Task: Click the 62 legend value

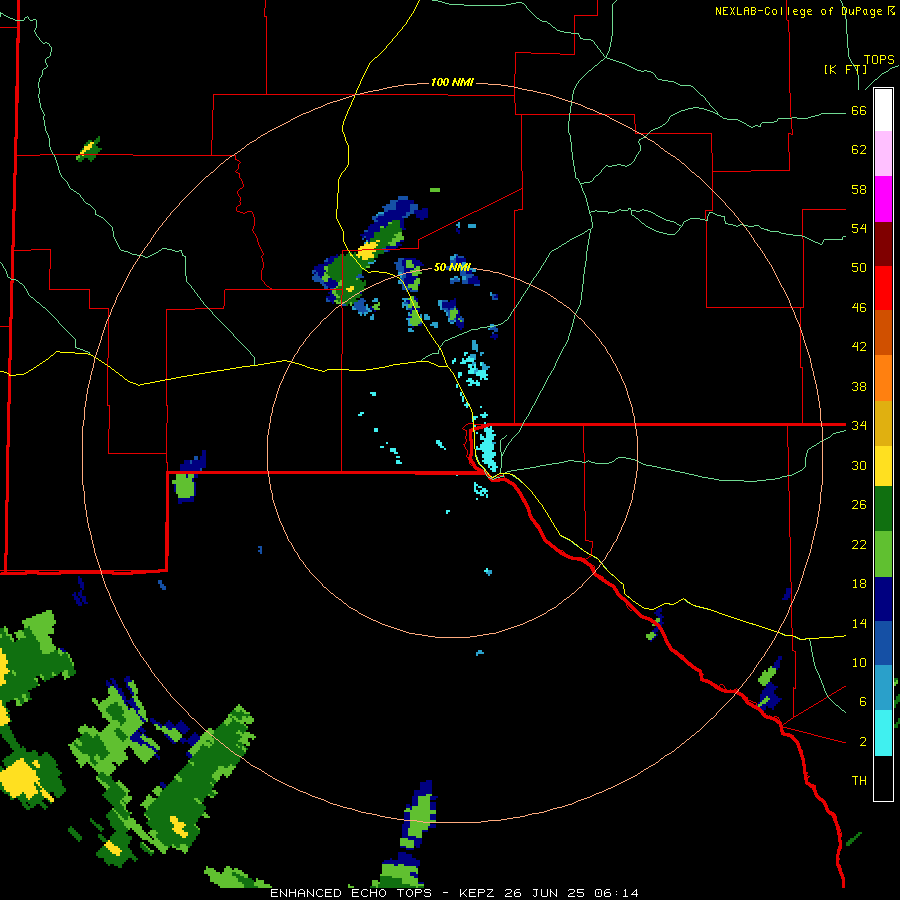Action: [x=859, y=150]
